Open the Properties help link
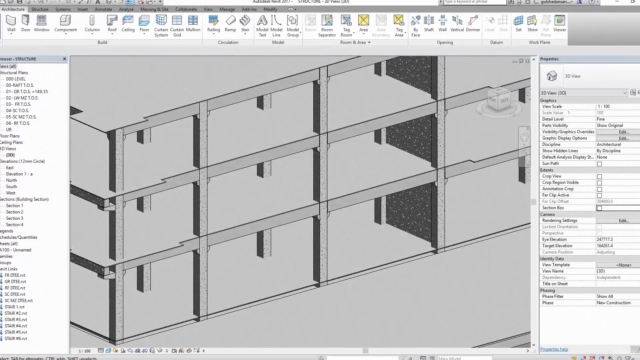Image resolution: width=640 pixels, height=360 pixels. tap(554, 349)
